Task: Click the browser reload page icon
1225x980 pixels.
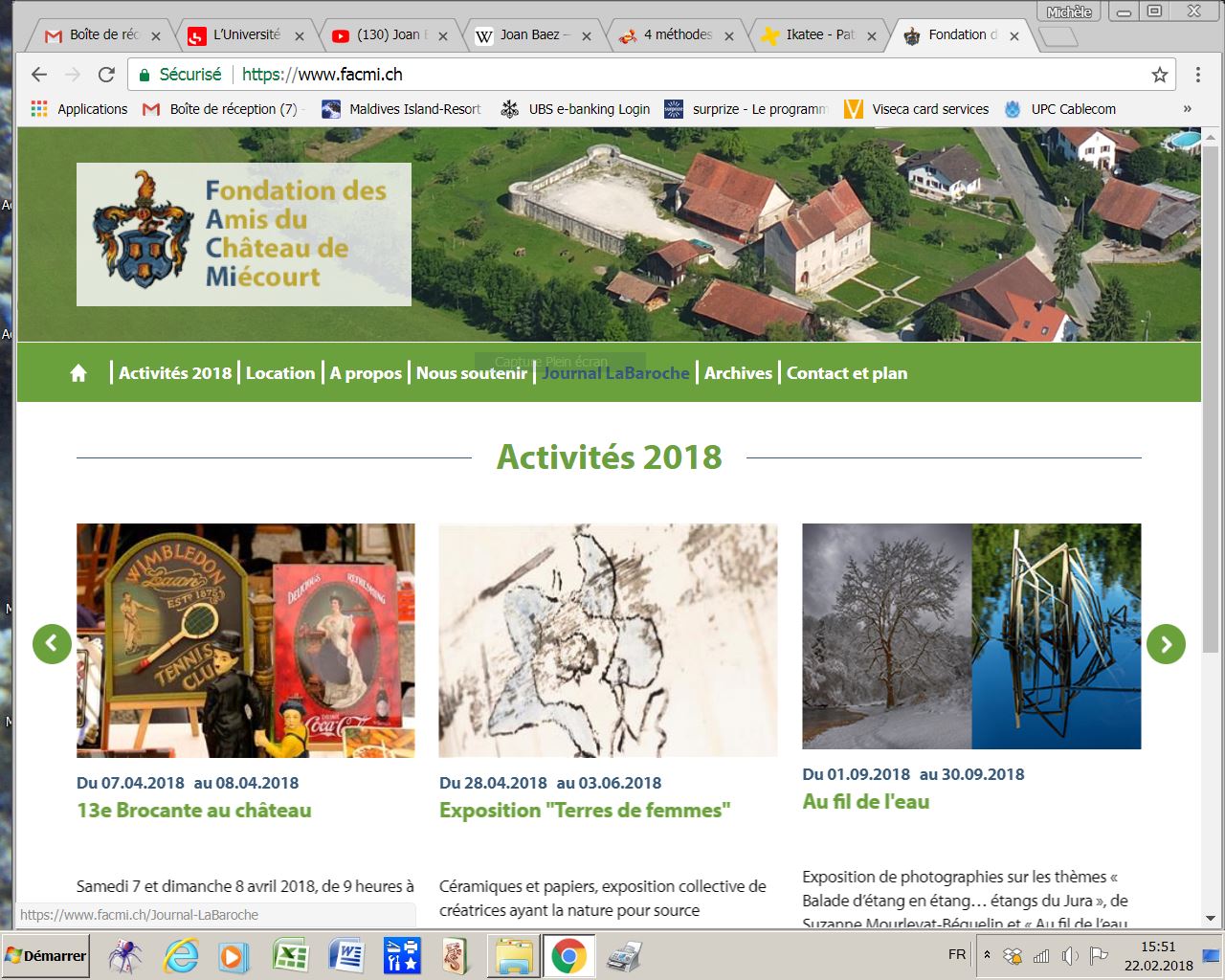Action: point(106,75)
